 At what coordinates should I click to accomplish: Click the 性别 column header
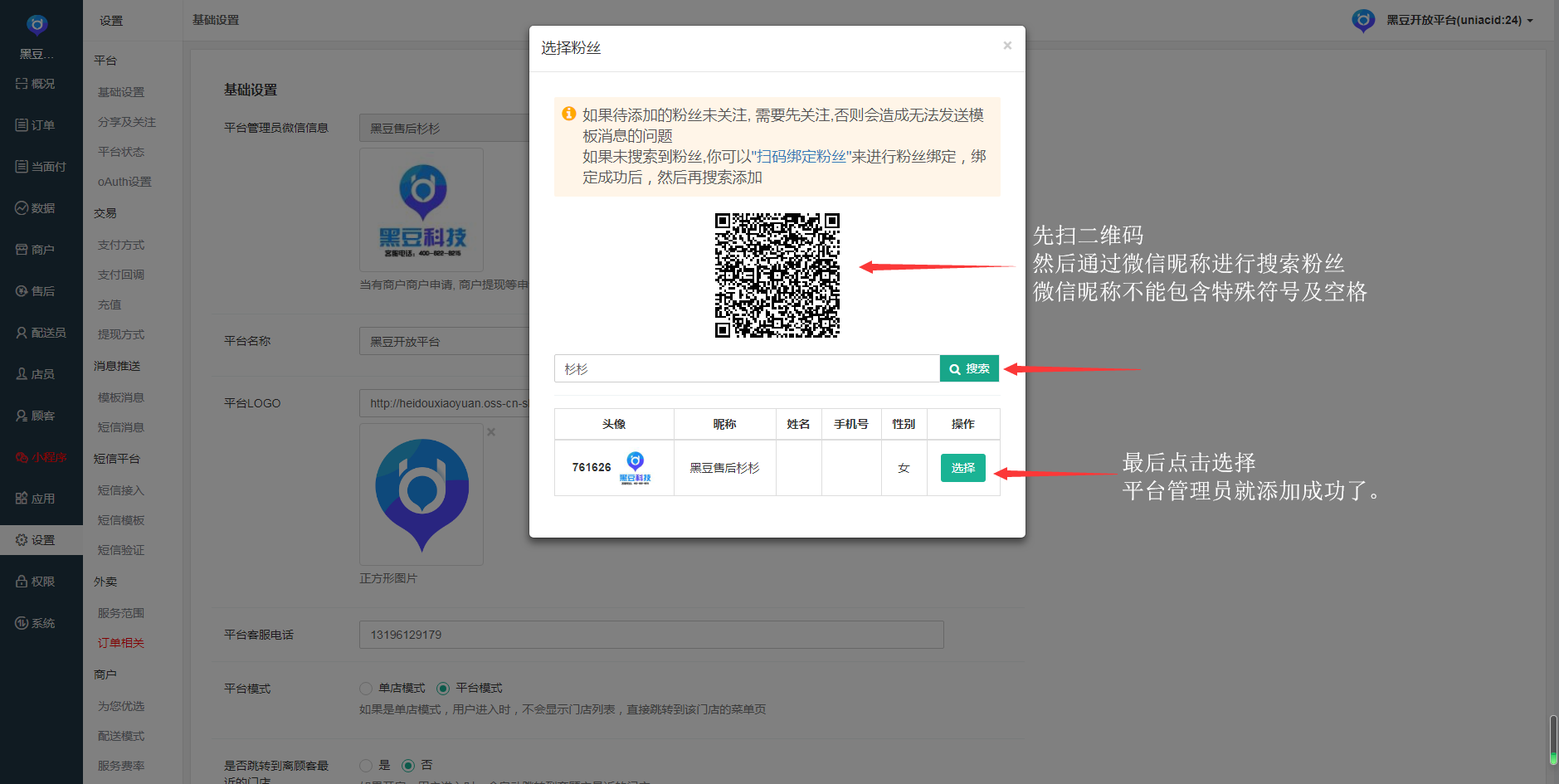point(904,424)
